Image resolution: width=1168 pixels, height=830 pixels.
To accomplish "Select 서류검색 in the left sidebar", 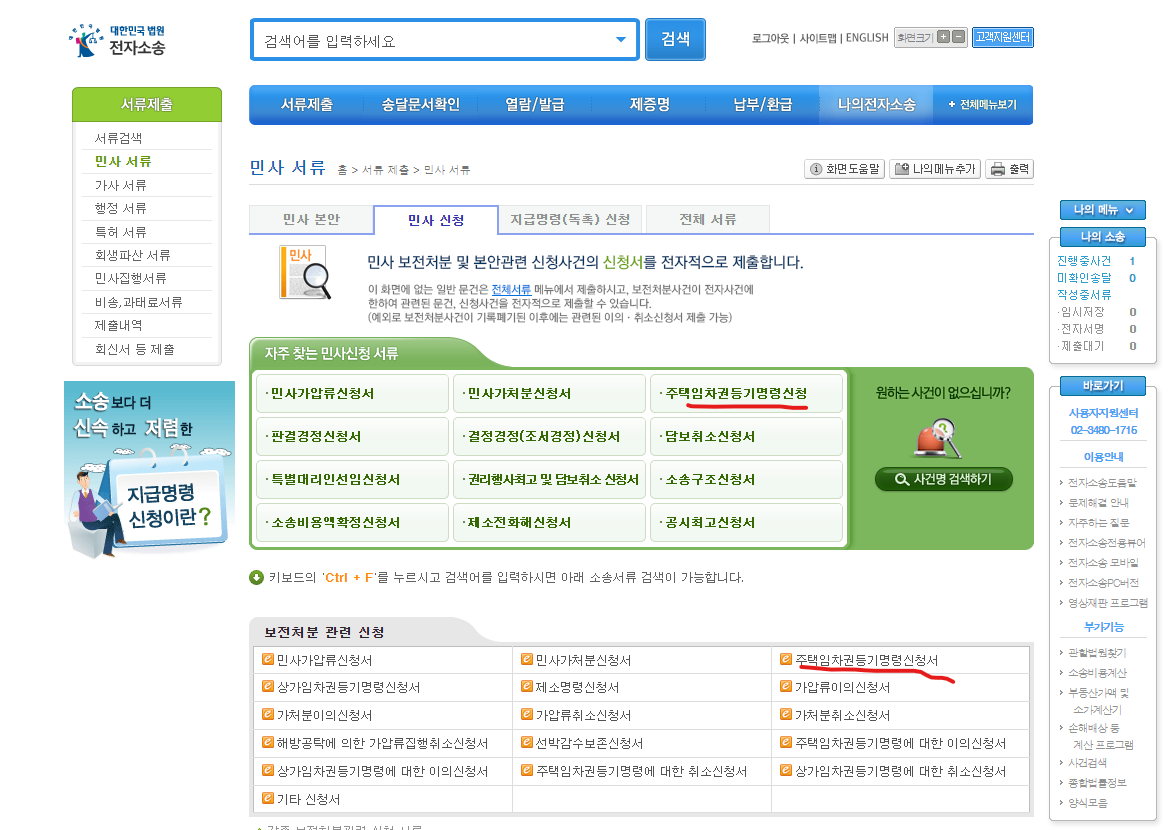I will click(x=118, y=138).
